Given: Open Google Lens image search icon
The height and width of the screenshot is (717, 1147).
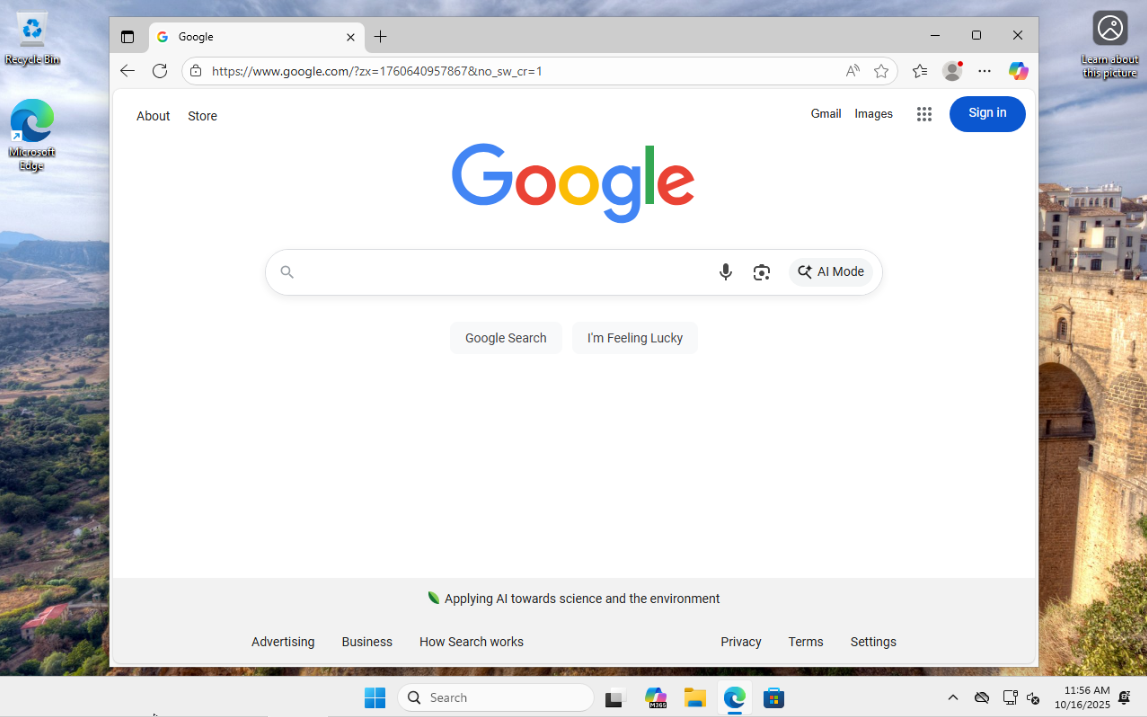Looking at the screenshot, I should (761, 272).
